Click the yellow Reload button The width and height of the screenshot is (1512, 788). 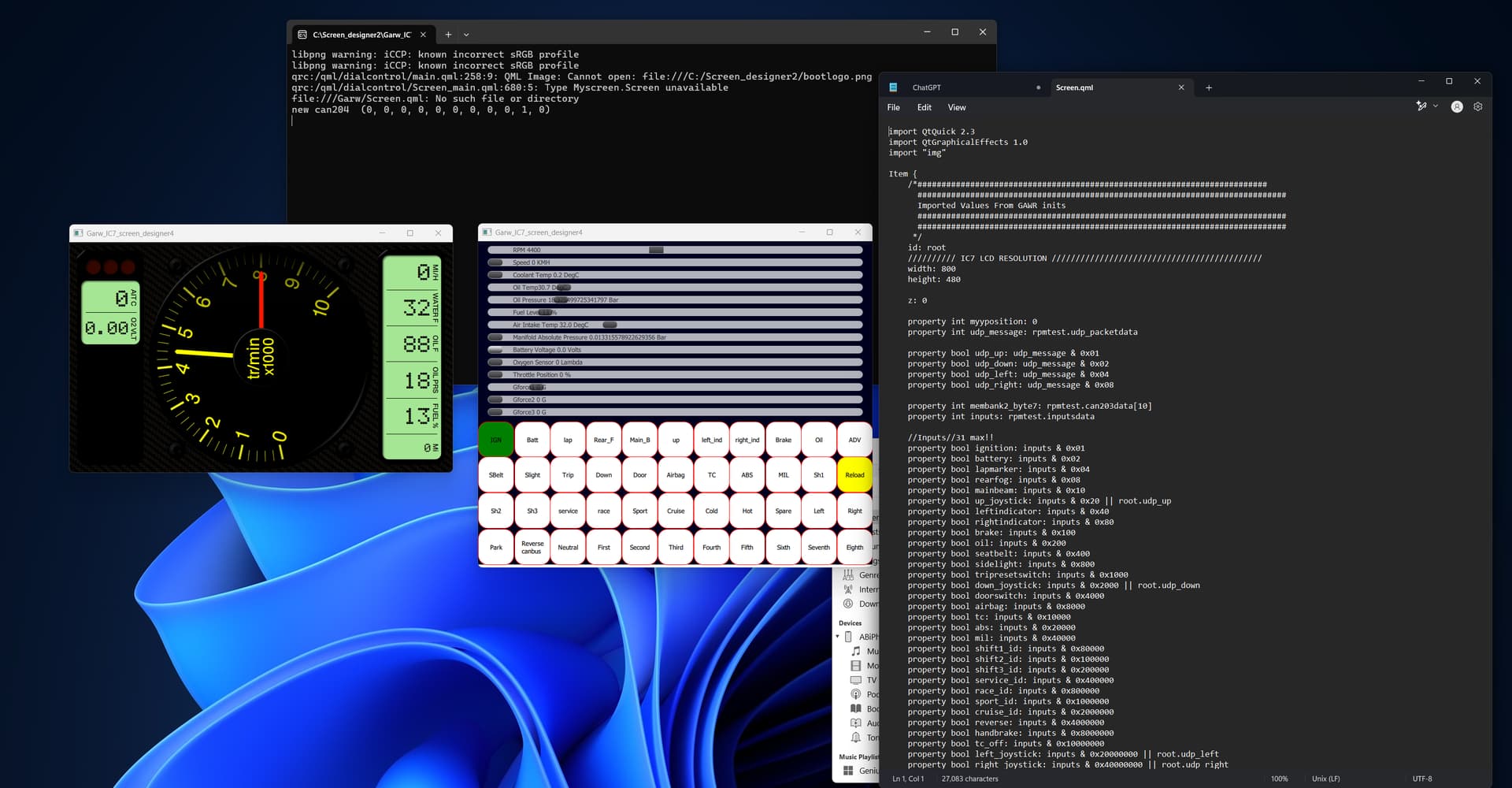click(x=854, y=475)
